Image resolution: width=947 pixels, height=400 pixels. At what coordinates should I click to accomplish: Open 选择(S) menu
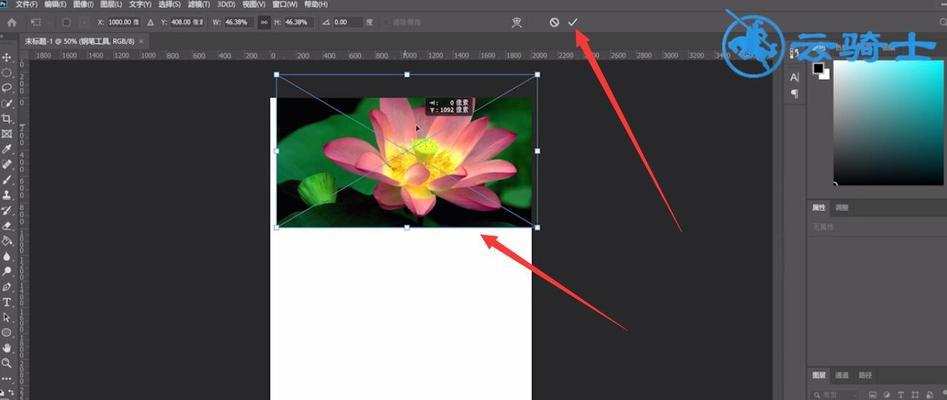click(169, 4)
